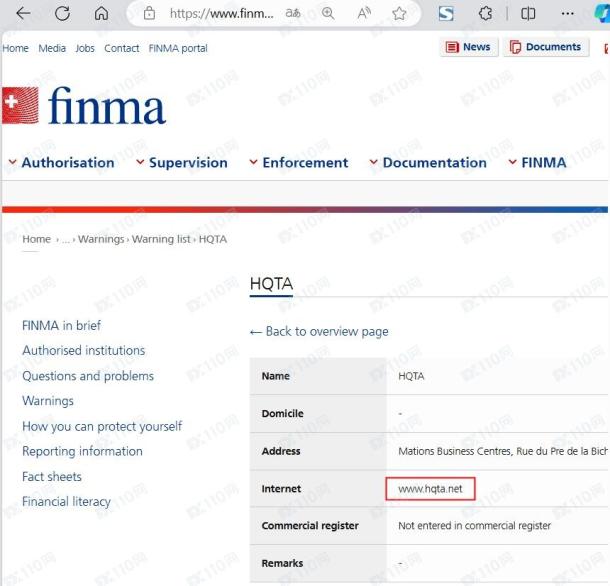Open the Documents button

546,47
